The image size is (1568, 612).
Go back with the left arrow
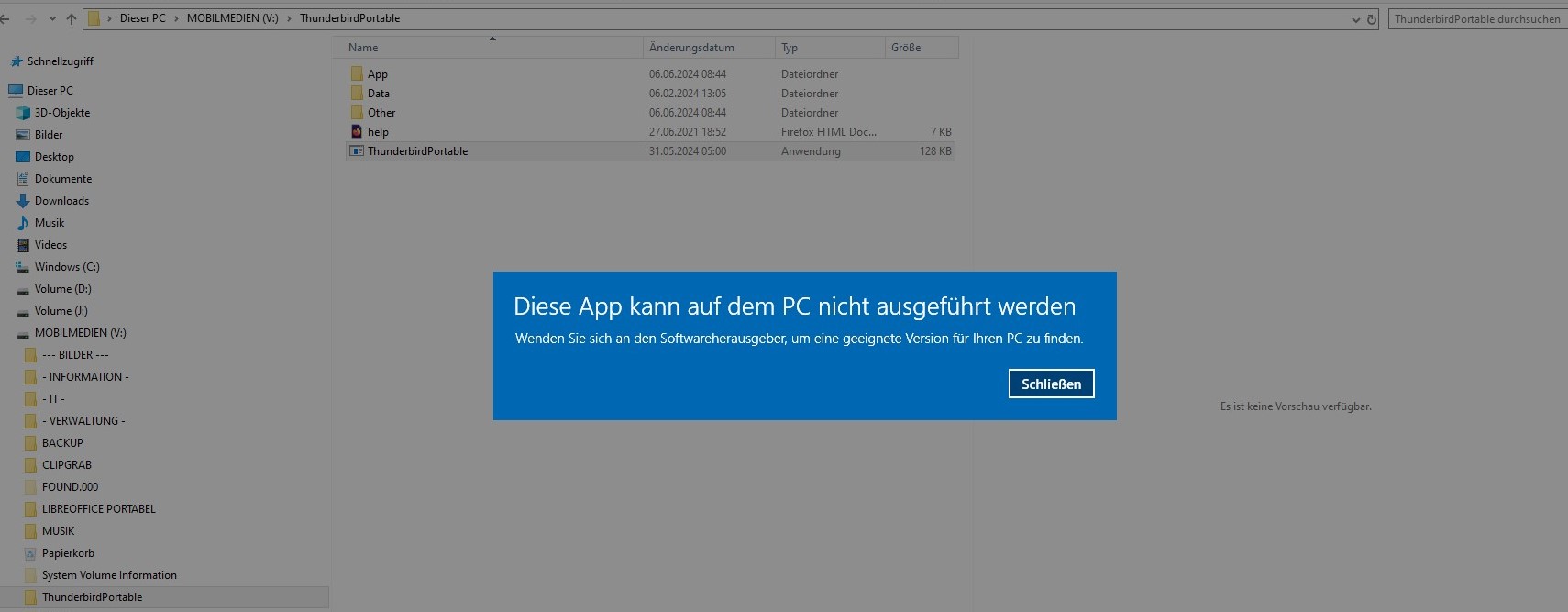(6, 18)
